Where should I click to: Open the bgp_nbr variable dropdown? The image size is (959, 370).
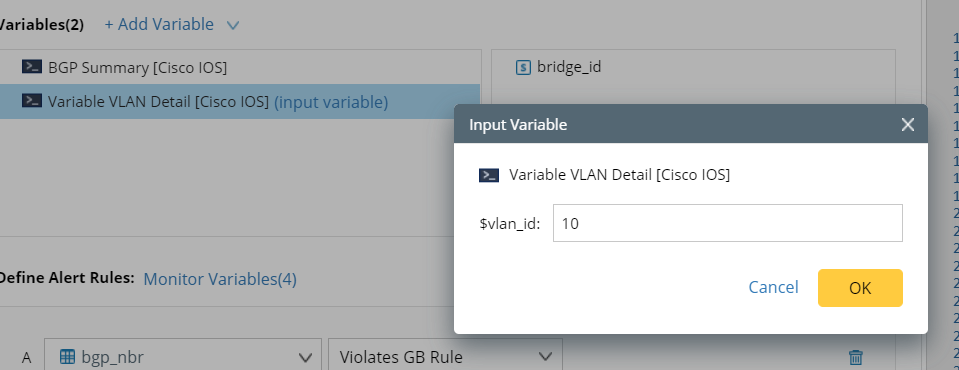coord(183,356)
